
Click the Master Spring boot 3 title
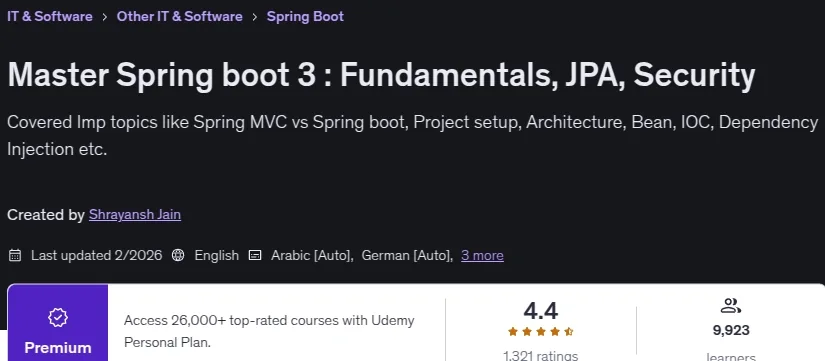click(x=381, y=75)
